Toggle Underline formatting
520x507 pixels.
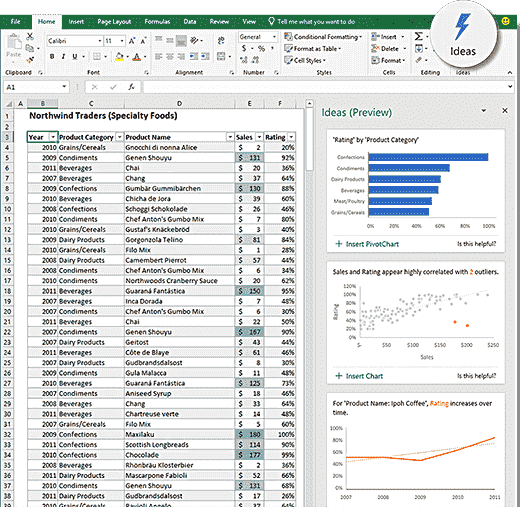(x=75, y=57)
